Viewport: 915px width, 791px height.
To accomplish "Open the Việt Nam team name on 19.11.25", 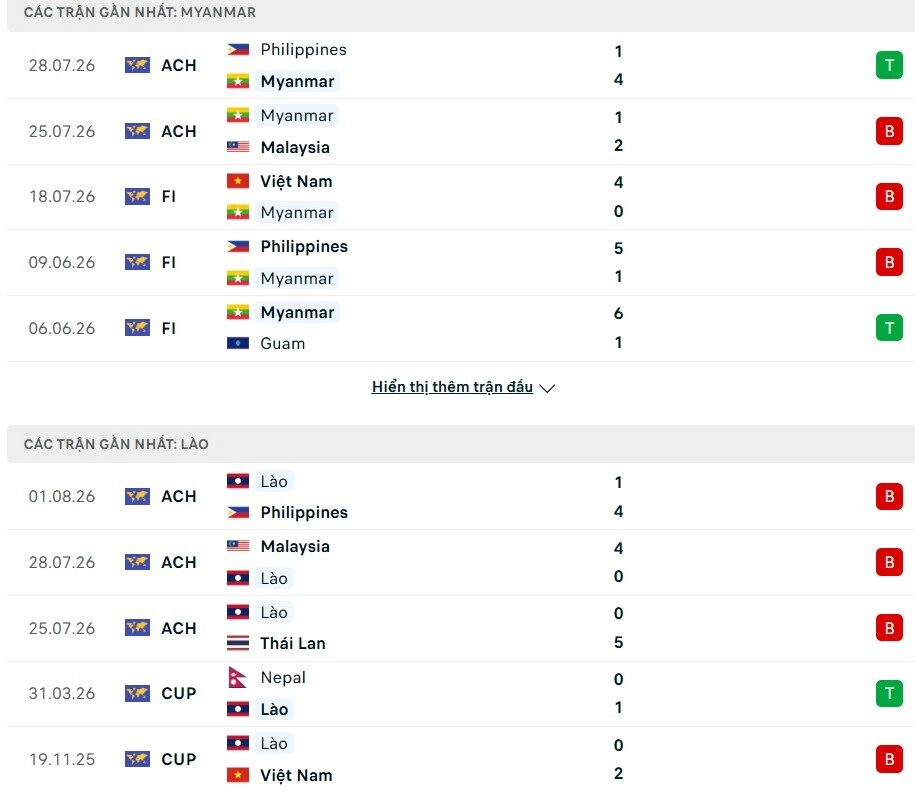I will click(x=296, y=775).
